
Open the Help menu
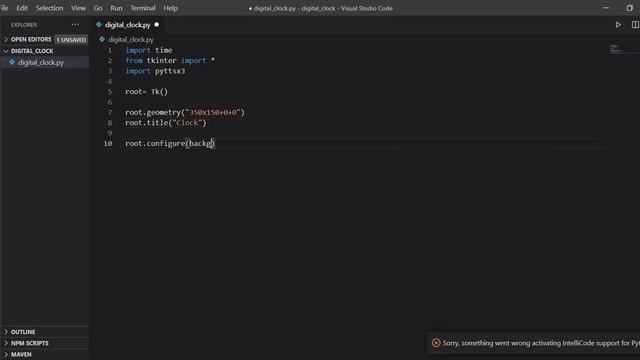click(171, 8)
